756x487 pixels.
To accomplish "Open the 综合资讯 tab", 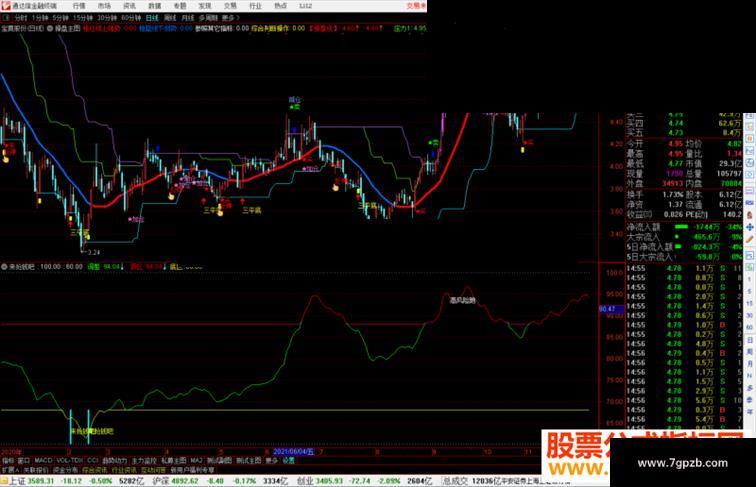I will point(94,470).
